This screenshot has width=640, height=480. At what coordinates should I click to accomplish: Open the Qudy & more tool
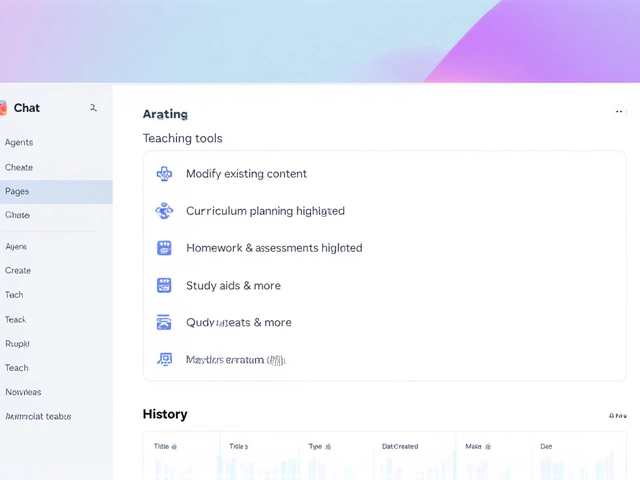coord(239,322)
